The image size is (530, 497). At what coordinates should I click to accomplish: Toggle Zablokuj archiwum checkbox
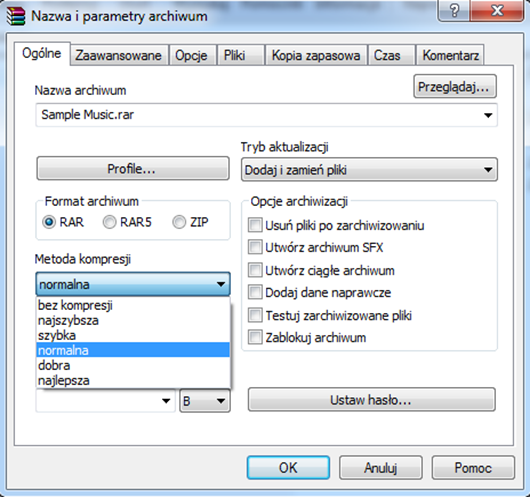pos(255,337)
